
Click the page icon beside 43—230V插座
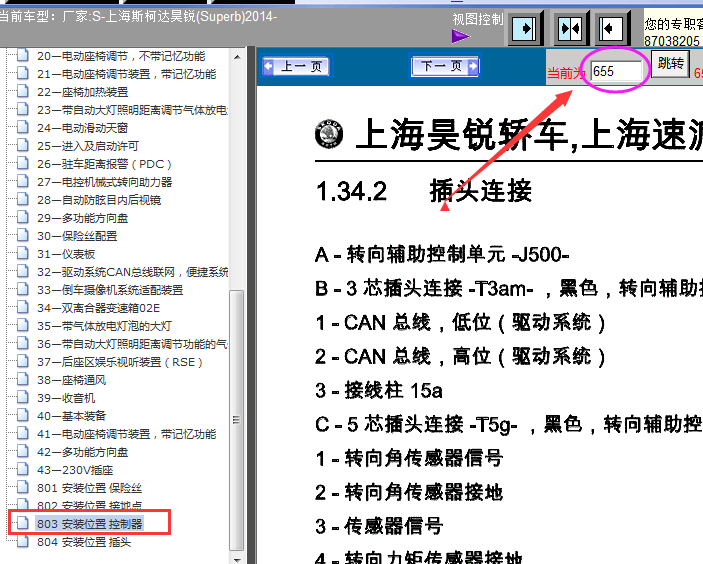click(23, 469)
